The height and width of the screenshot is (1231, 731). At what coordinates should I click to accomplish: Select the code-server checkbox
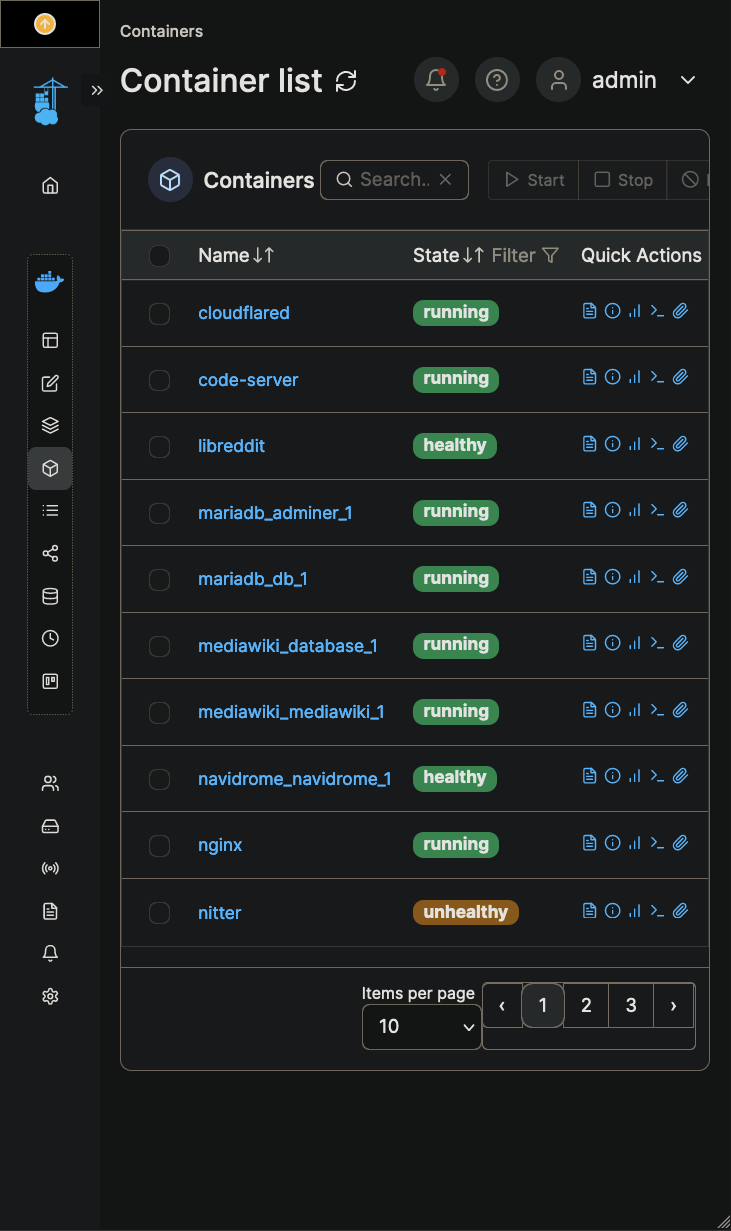pos(159,380)
